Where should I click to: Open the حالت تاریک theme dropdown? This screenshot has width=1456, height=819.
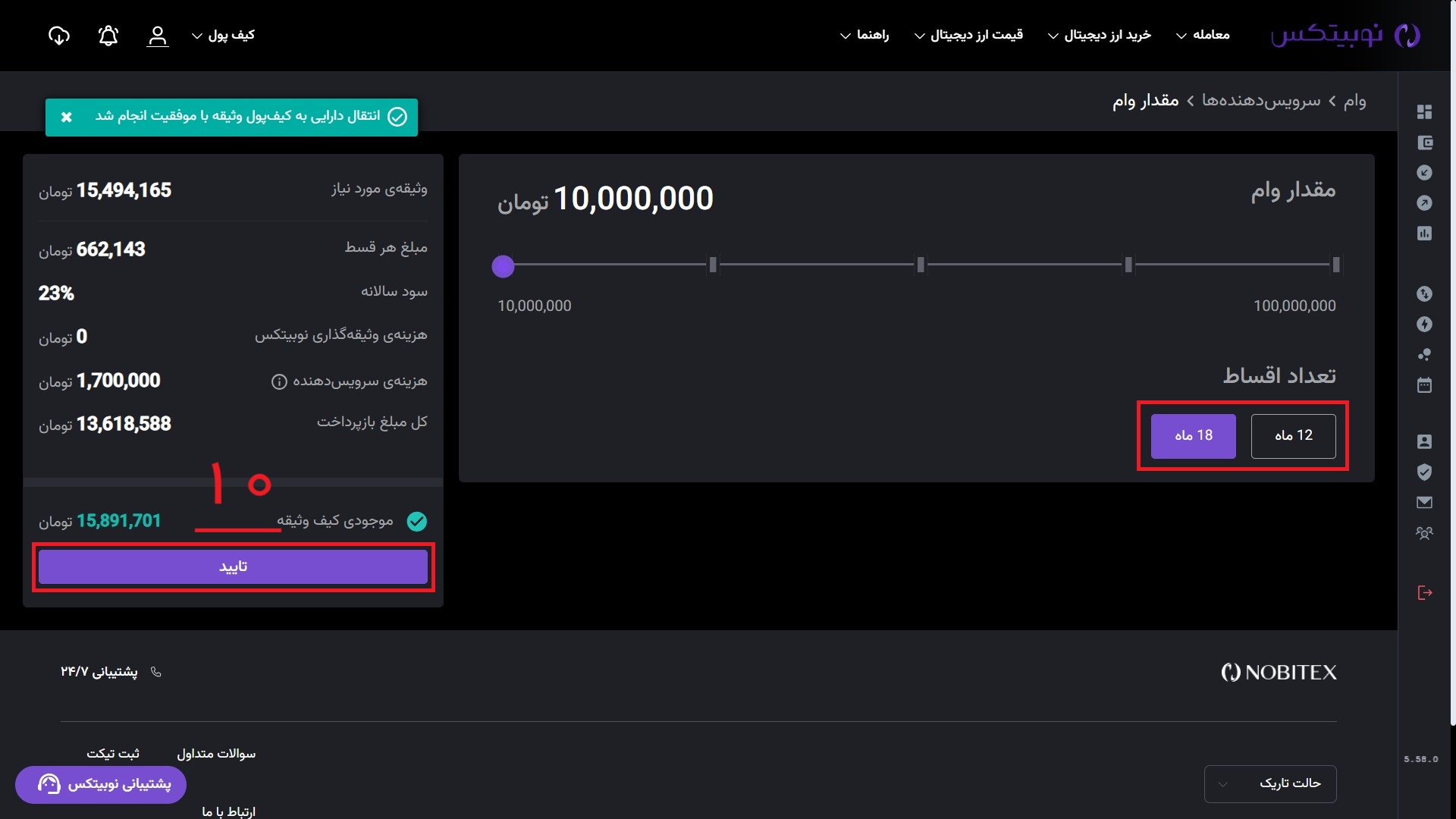point(1270,783)
